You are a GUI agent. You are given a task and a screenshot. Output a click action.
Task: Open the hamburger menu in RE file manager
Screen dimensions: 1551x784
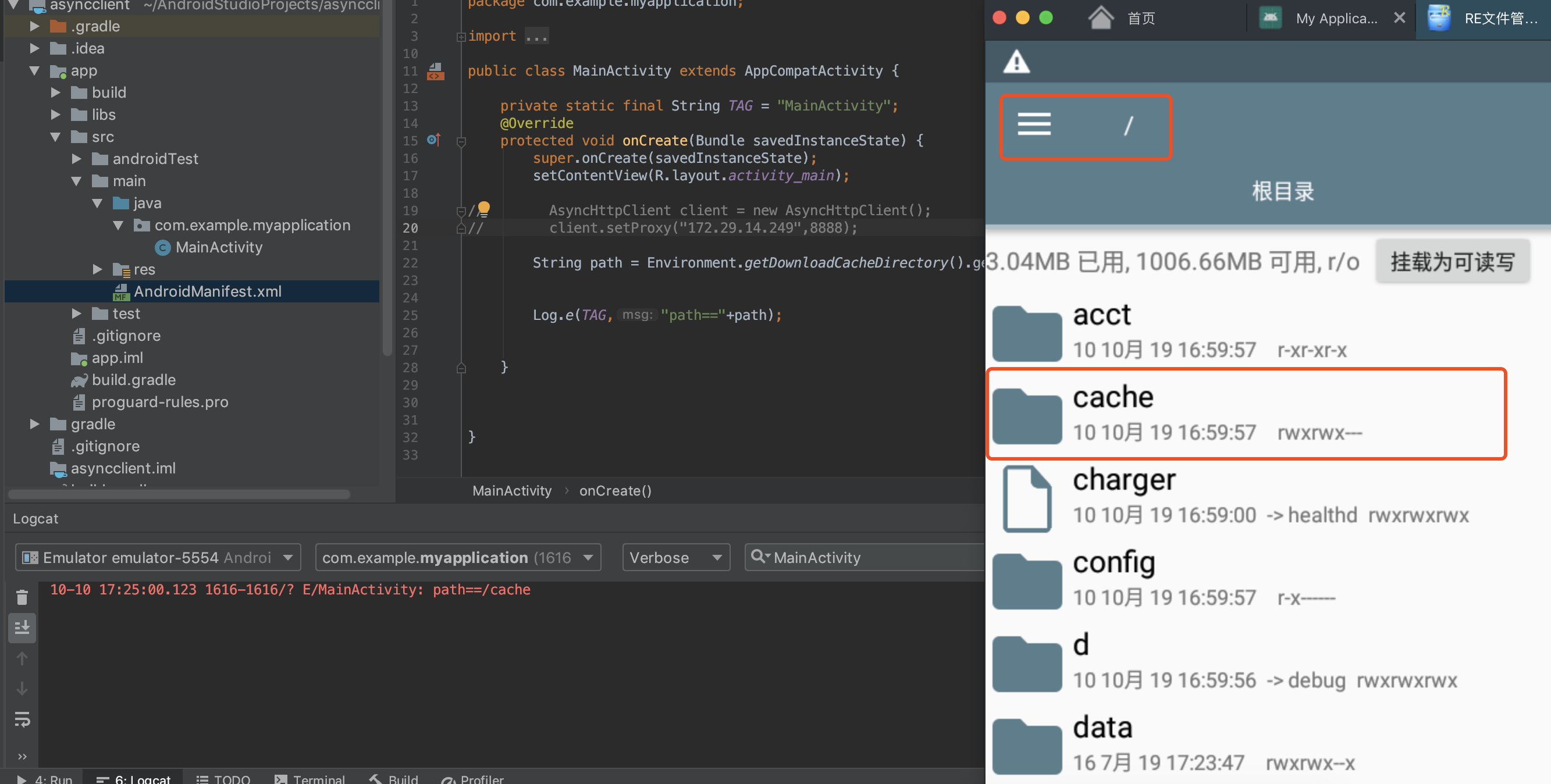coord(1034,124)
